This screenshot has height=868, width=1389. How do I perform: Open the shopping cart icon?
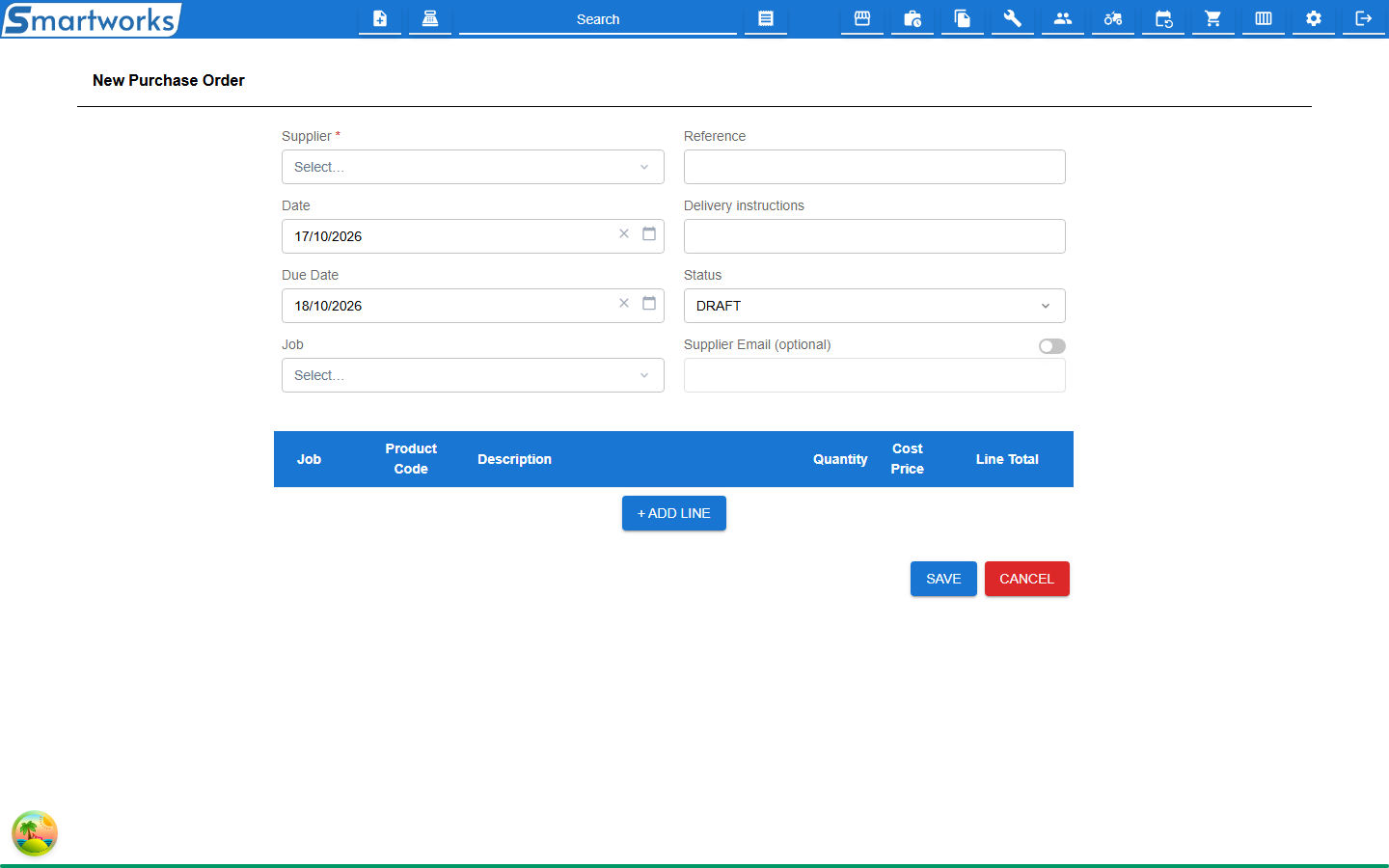pos(1213,18)
